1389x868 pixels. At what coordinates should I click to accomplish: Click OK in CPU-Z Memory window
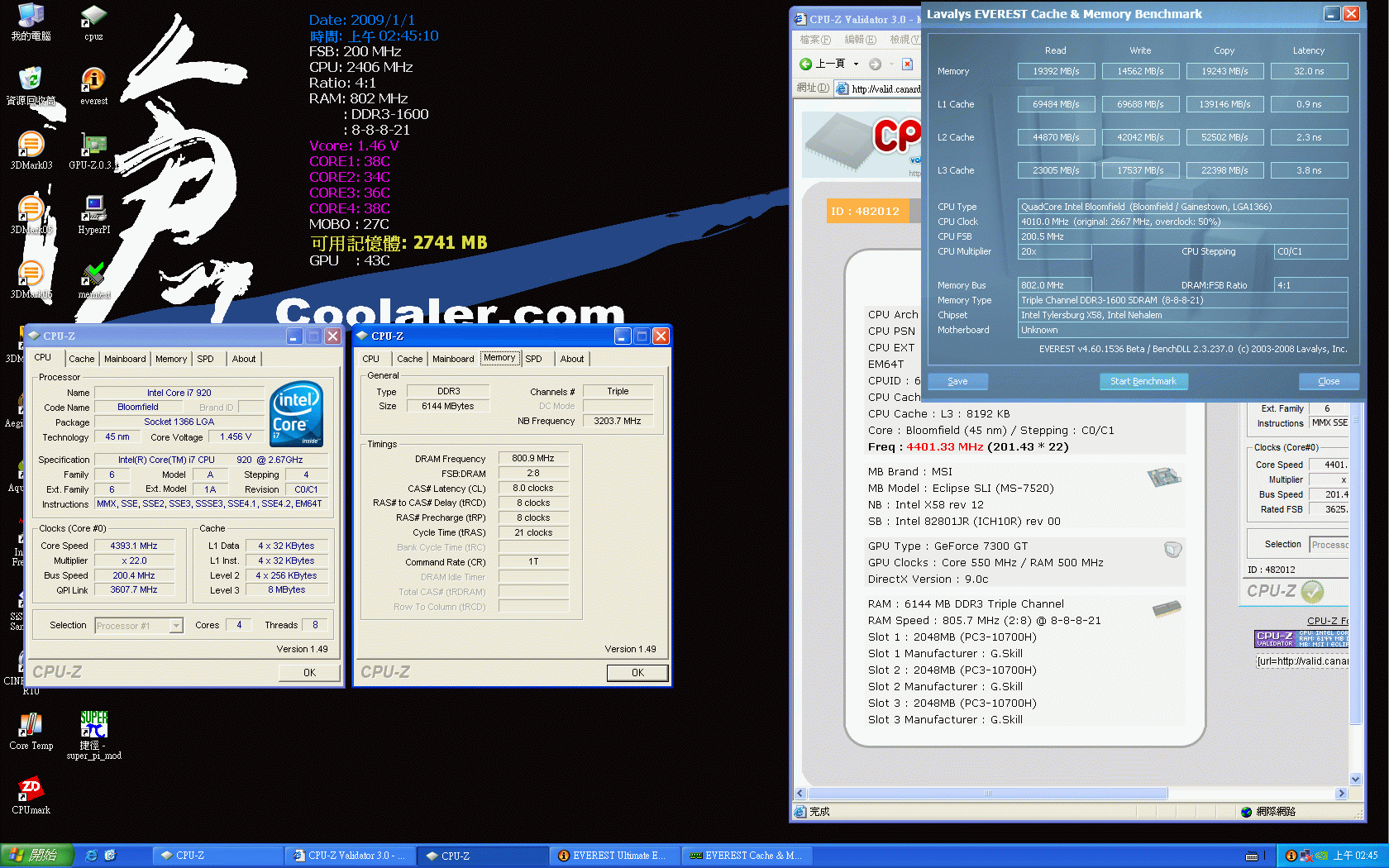[637, 673]
